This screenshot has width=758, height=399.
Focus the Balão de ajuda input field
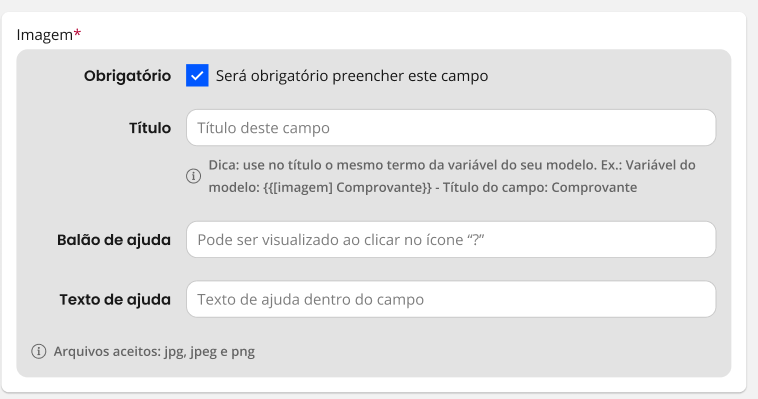(451, 239)
